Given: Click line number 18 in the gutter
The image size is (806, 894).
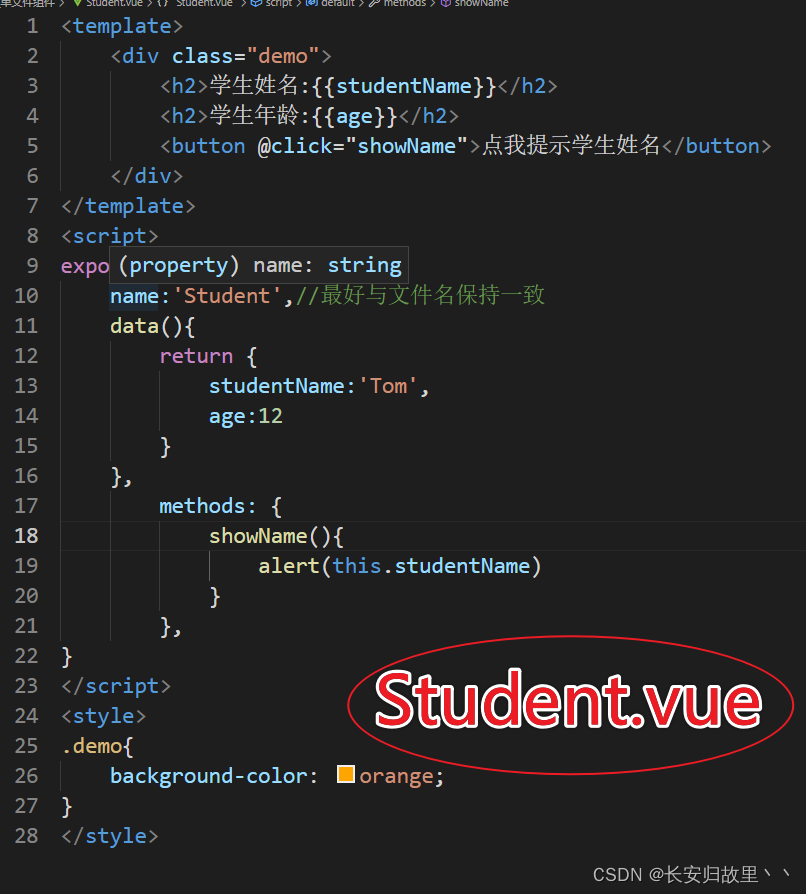Looking at the screenshot, I should point(26,536).
